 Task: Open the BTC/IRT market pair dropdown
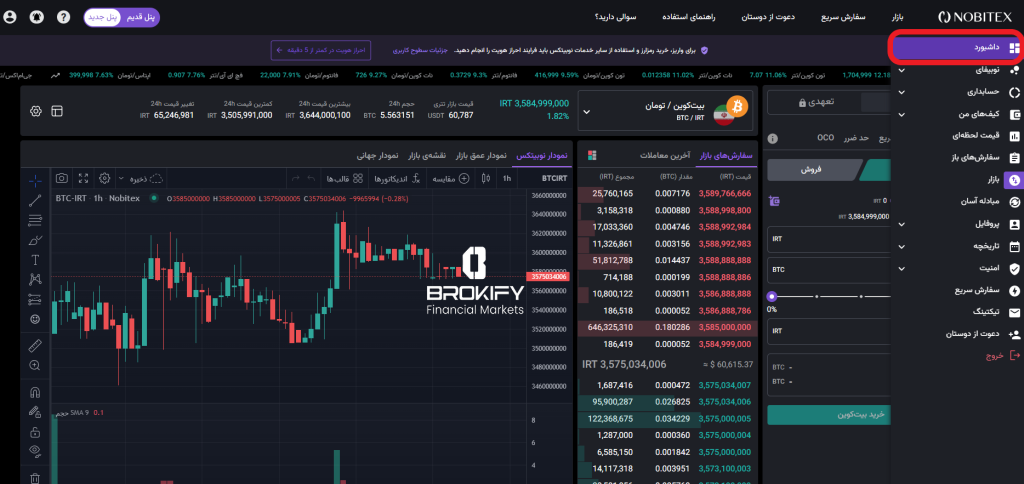point(585,110)
